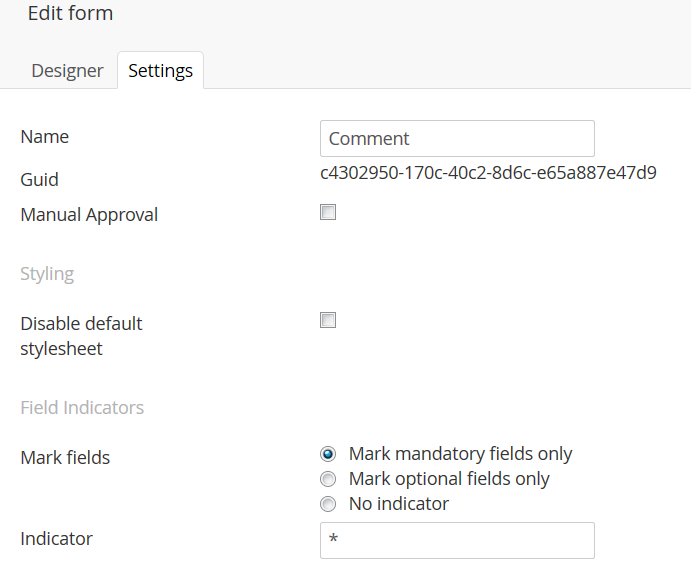Tick the Disable default stylesheet checkbox
The width and height of the screenshot is (691, 572).
[328, 320]
